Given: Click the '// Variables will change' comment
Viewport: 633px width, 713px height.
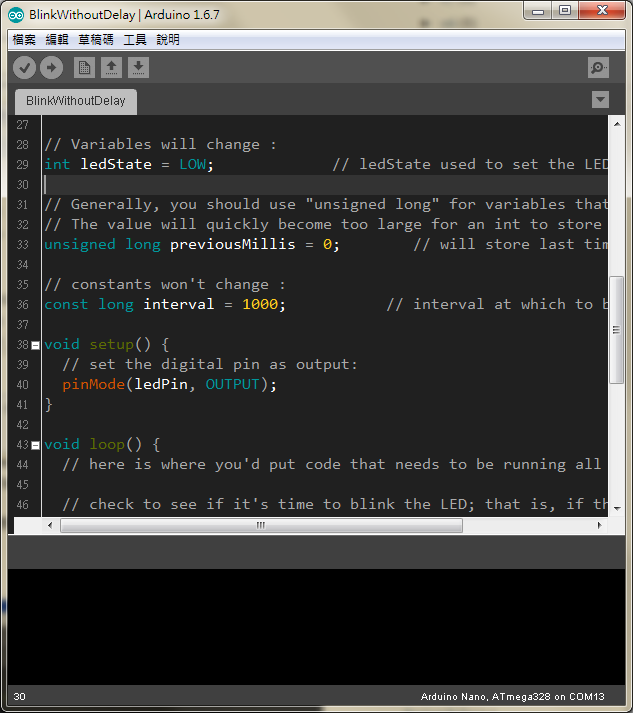Looking at the screenshot, I should click(x=160, y=144).
